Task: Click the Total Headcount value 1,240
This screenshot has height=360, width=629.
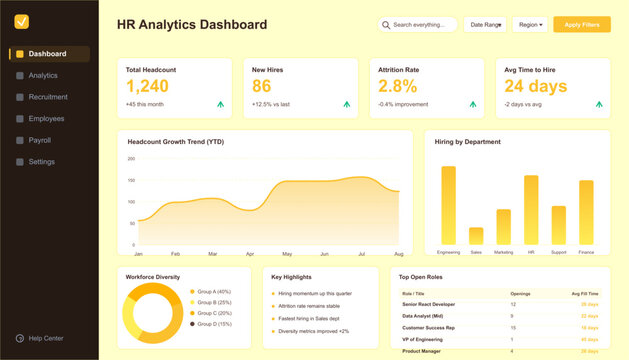Action: 147,86
